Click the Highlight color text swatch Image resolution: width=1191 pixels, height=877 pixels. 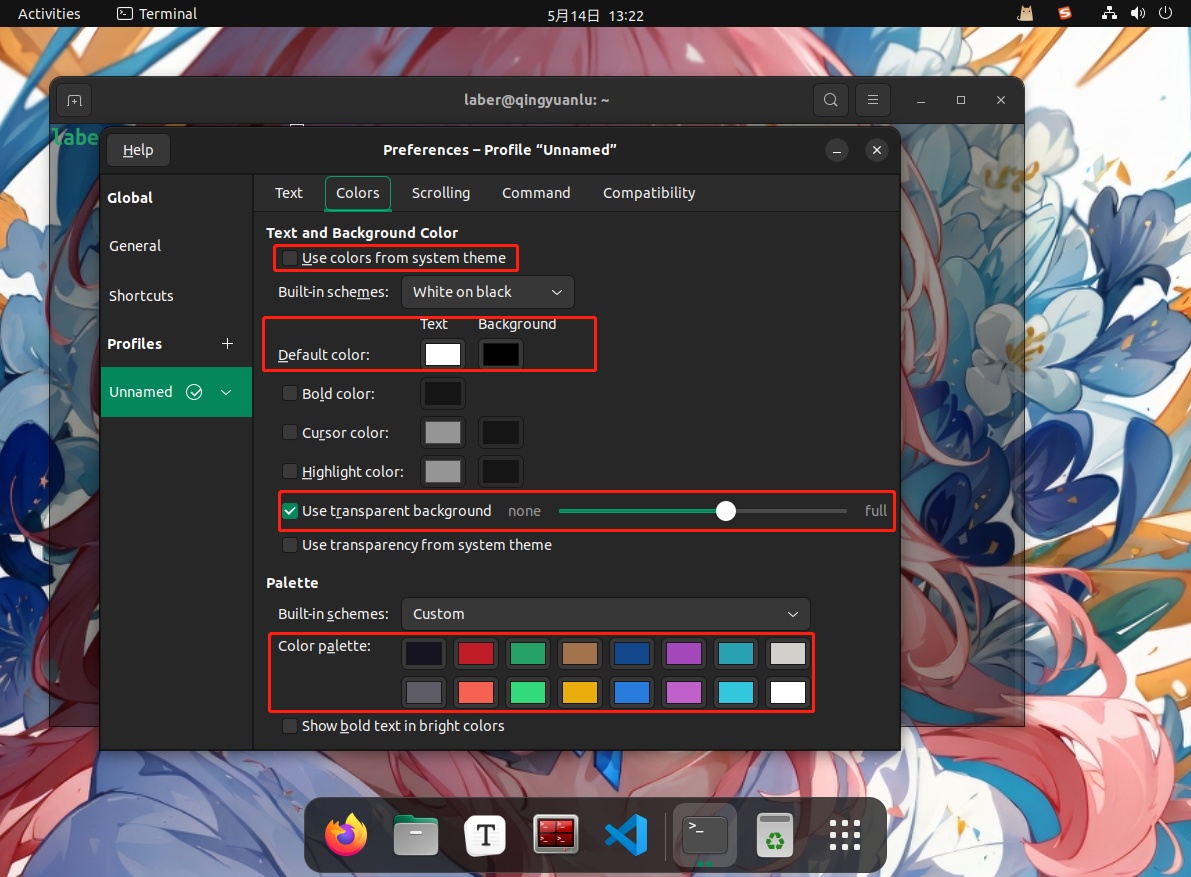tap(443, 472)
